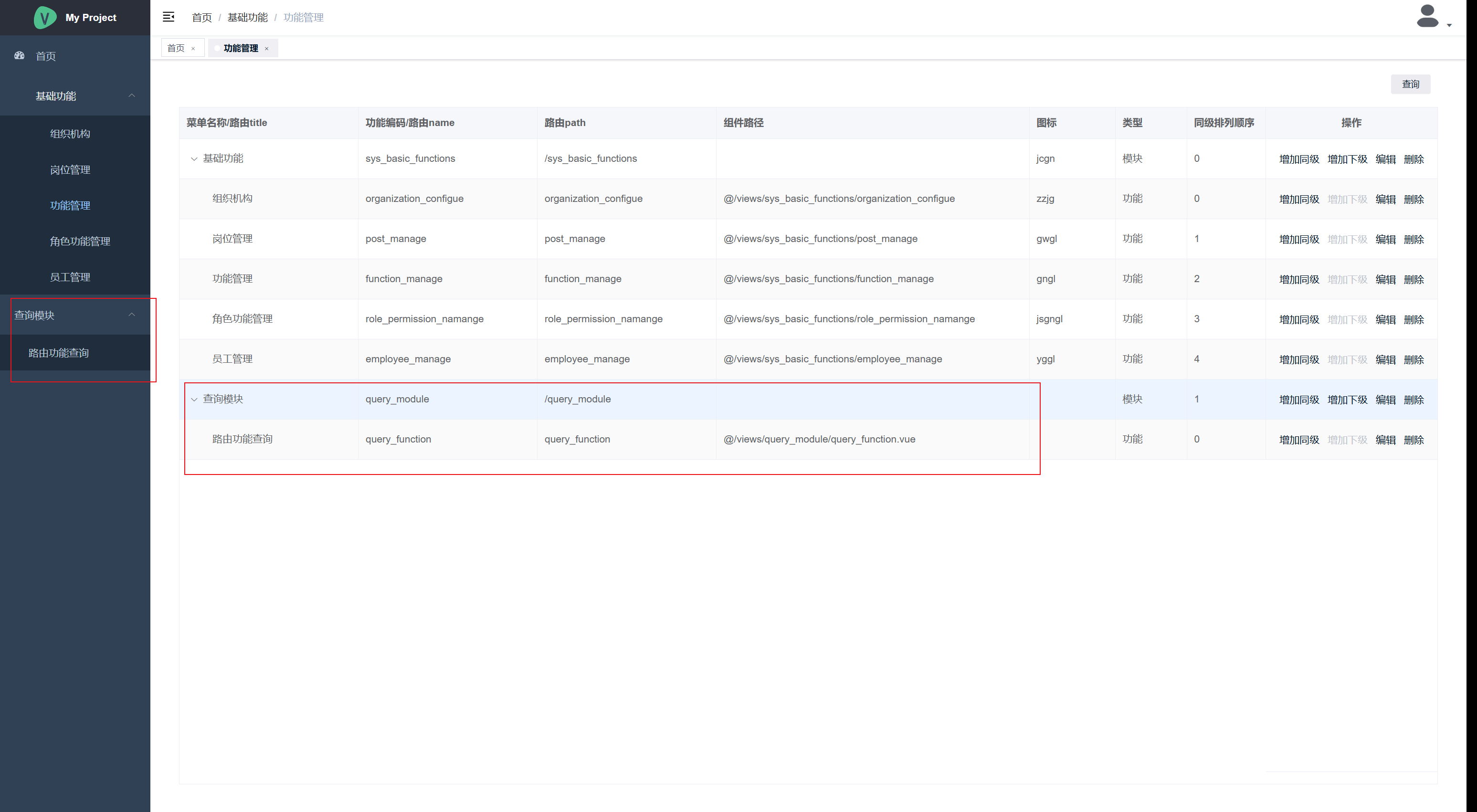The height and width of the screenshot is (812, 1477).
Task: Open the user avatar menu
Action: 1427,16
